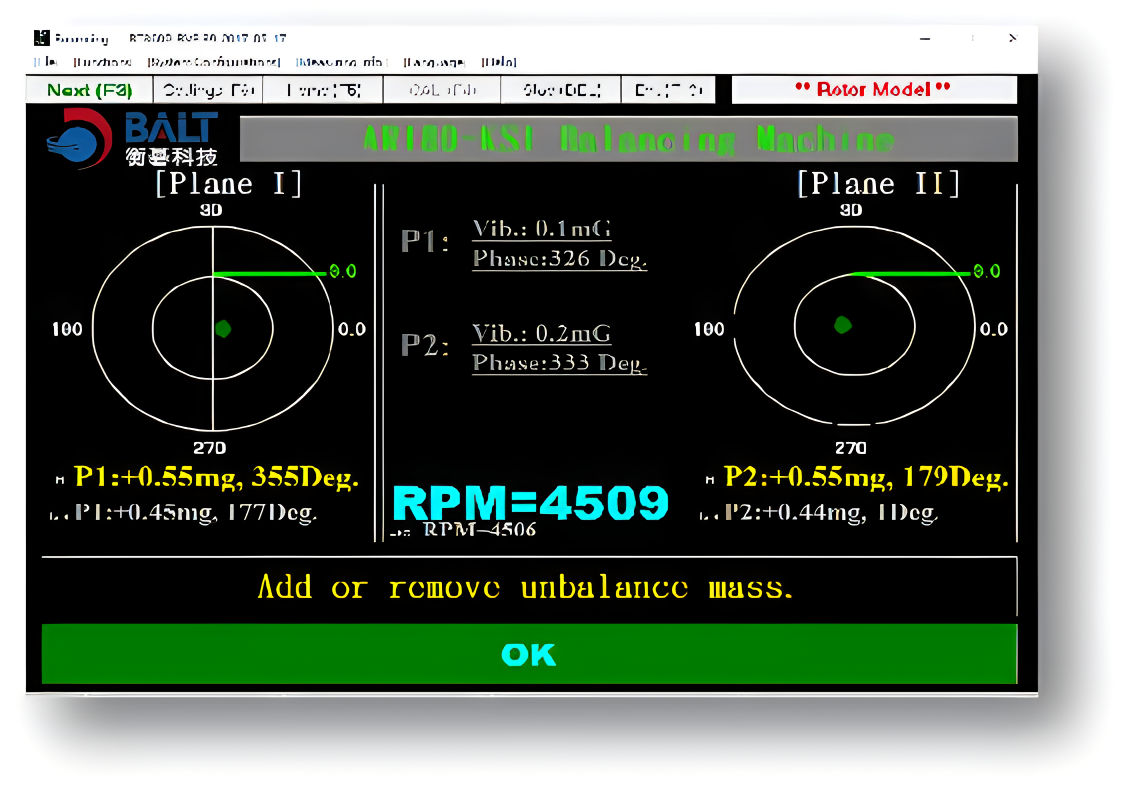Viewport: 1128px width, 788px height.
Task: Open the Functions menu
Action: tap(101, 62)
